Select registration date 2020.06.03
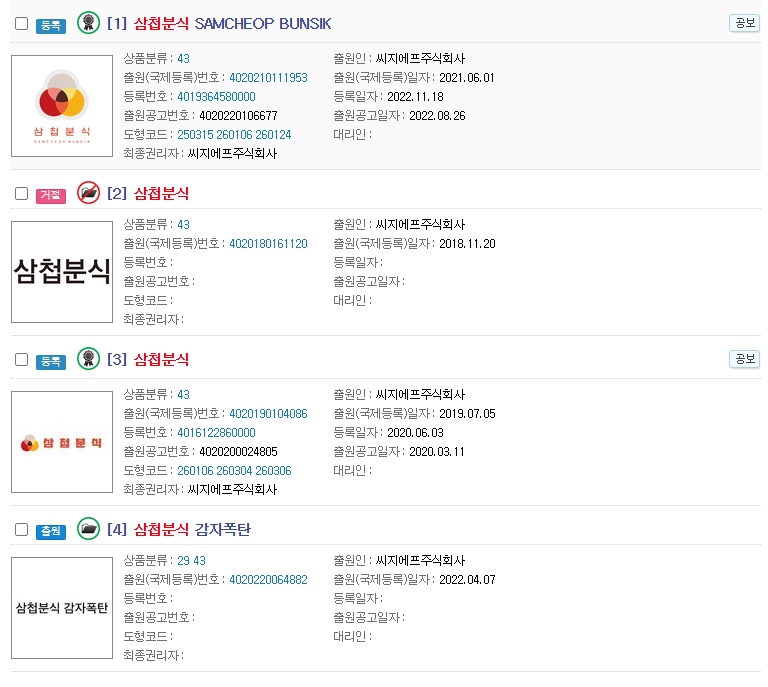 tap(415, 433)
